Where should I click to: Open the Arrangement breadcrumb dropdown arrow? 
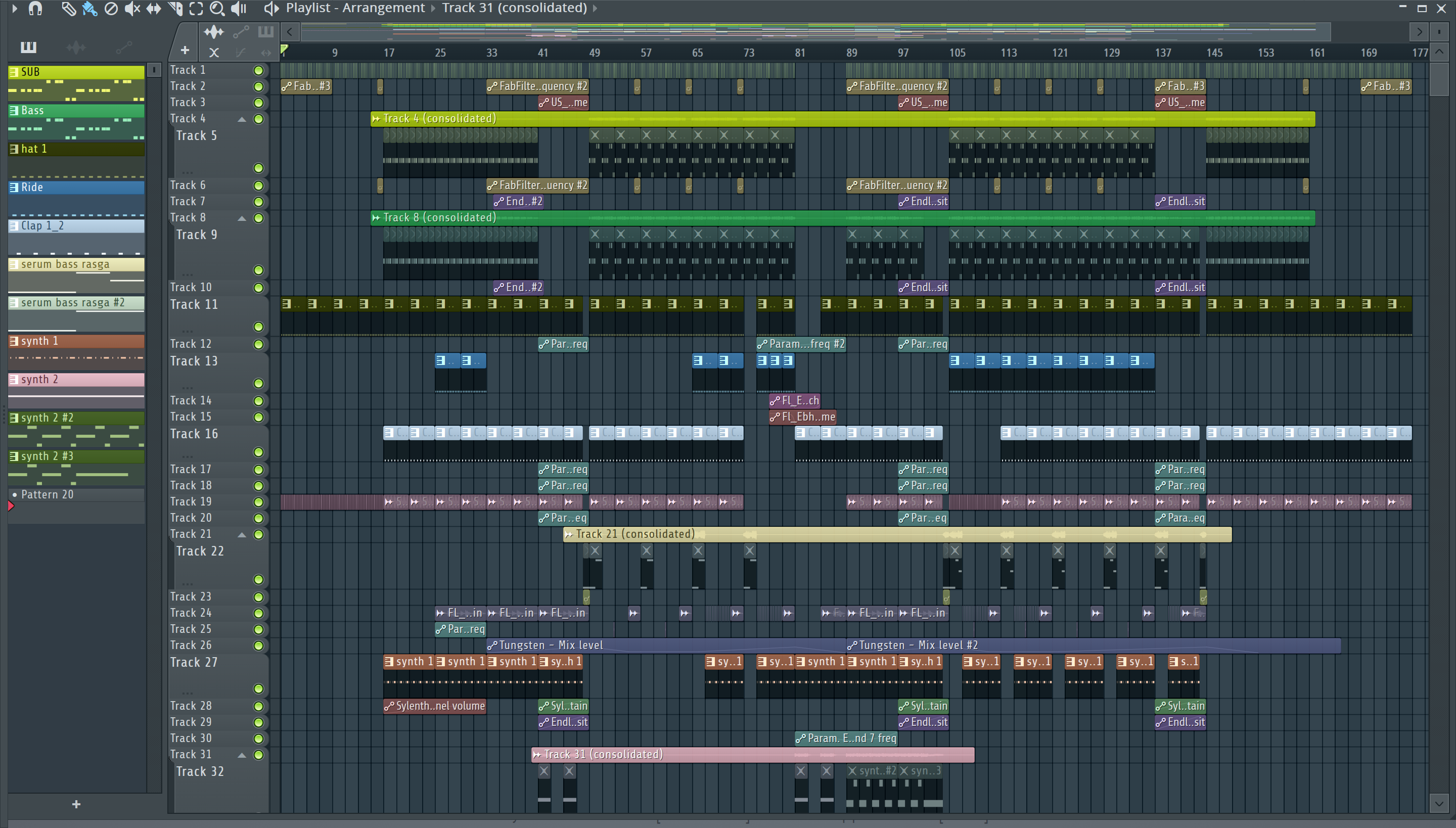433,9
